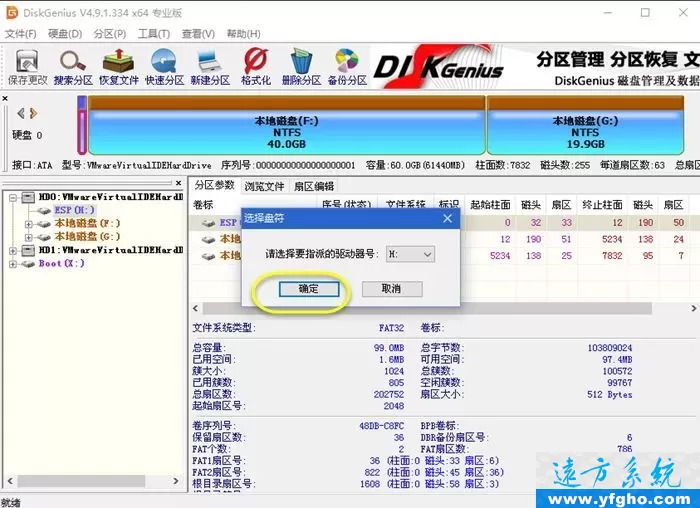Click the partition table's left scroll arrow

click(196, 308)
